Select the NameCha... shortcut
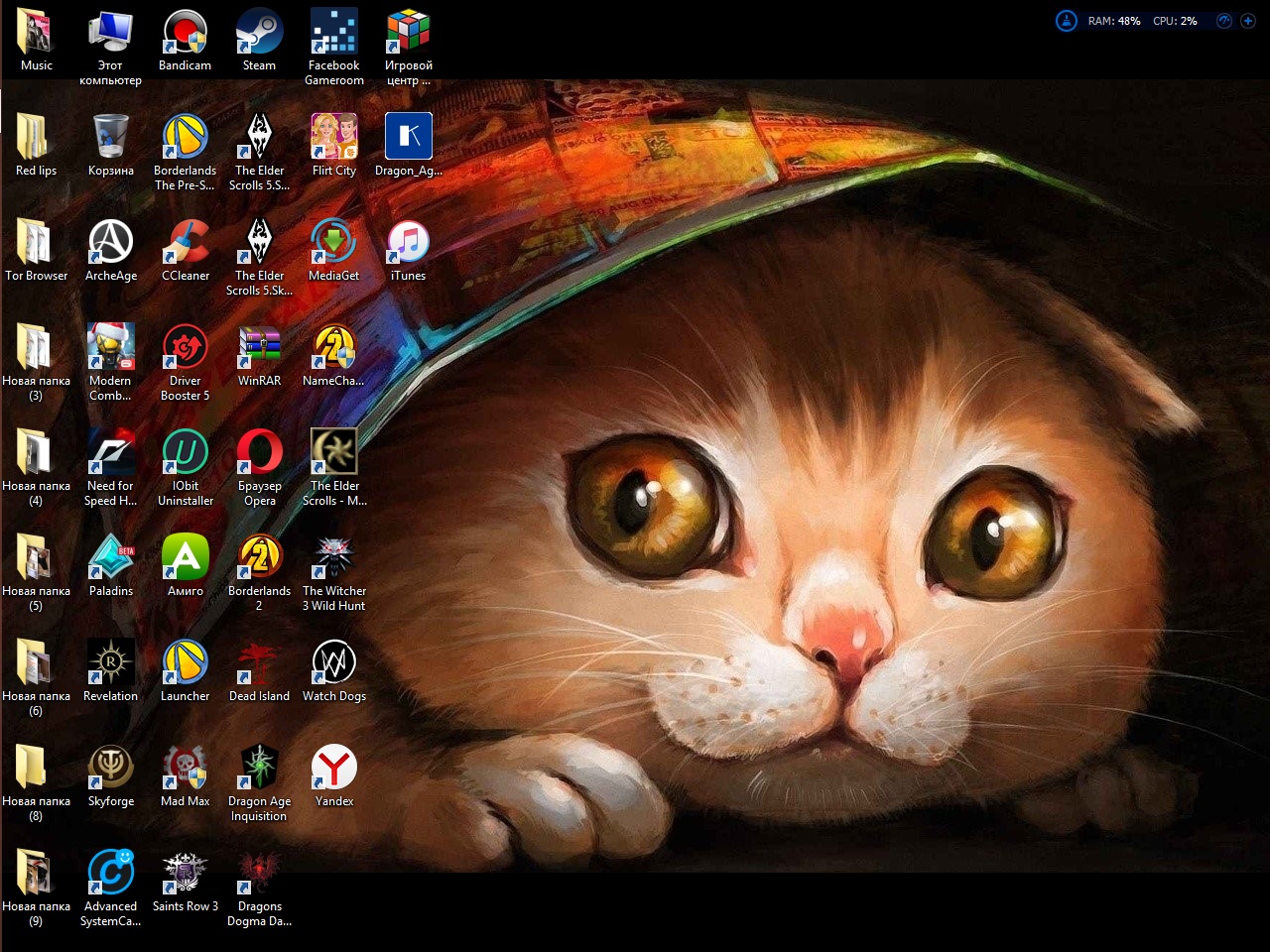This screenshot has width=1270, height=952. pyautogui.click(x=333, y=356)
